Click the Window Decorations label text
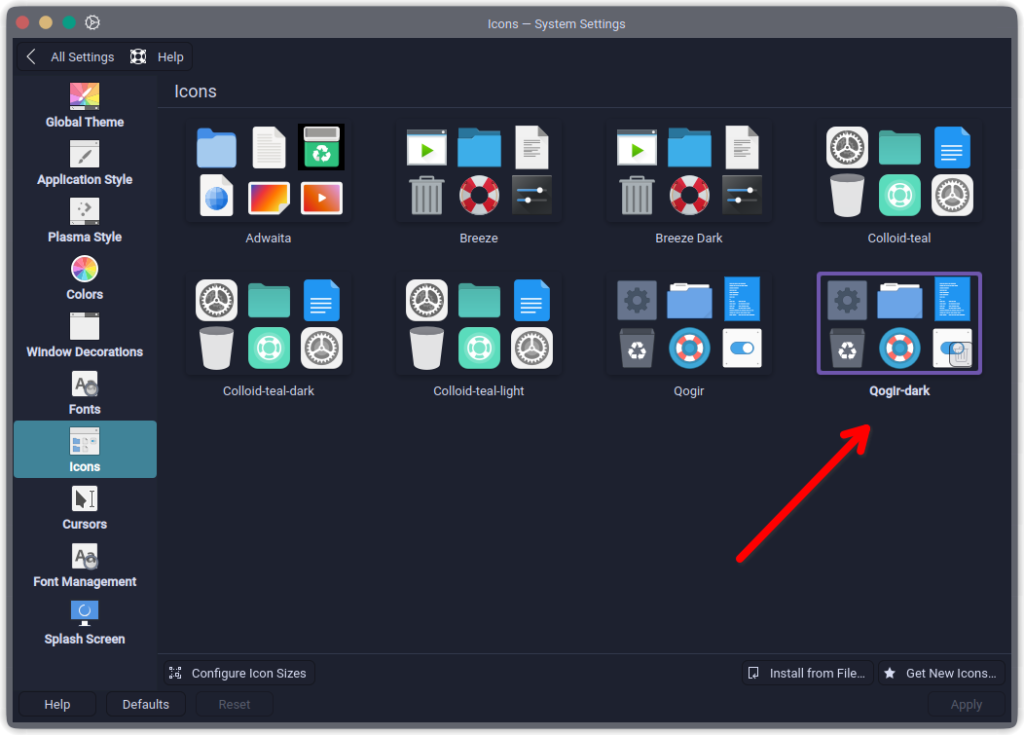The width and height of the screenshot is (1024, 735). pos(84,351)
